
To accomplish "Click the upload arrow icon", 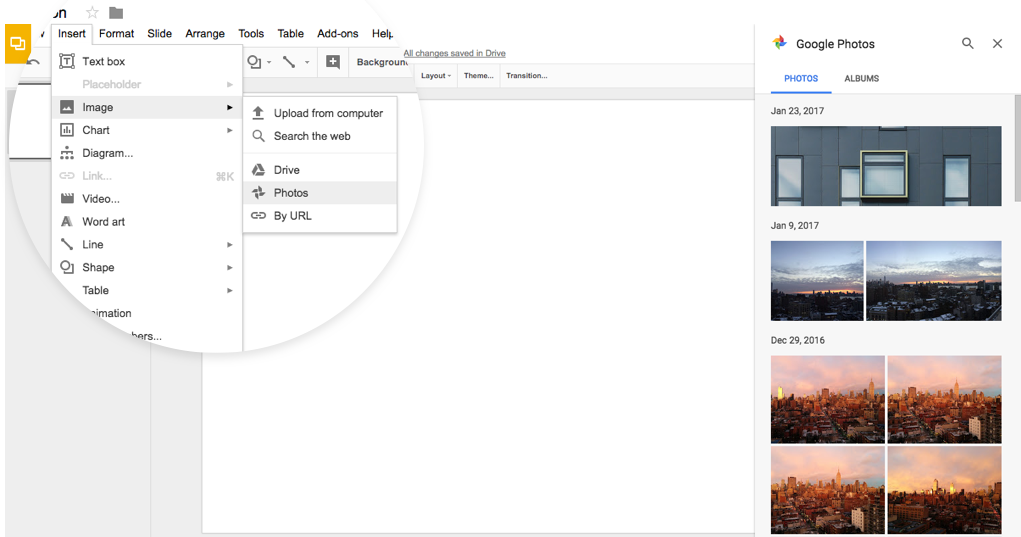I will (259, 113).
